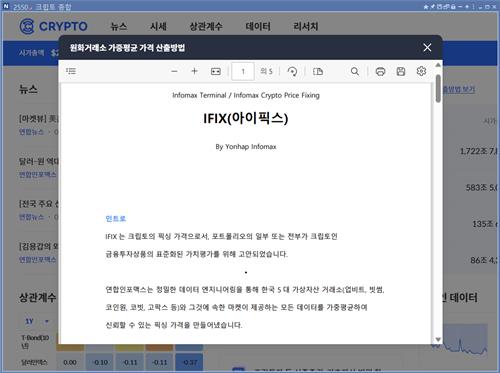Click the star favorite icon in title bar
Image resolution: width=500 pixels, height=373 pixels.
click(x=425, y=7)
